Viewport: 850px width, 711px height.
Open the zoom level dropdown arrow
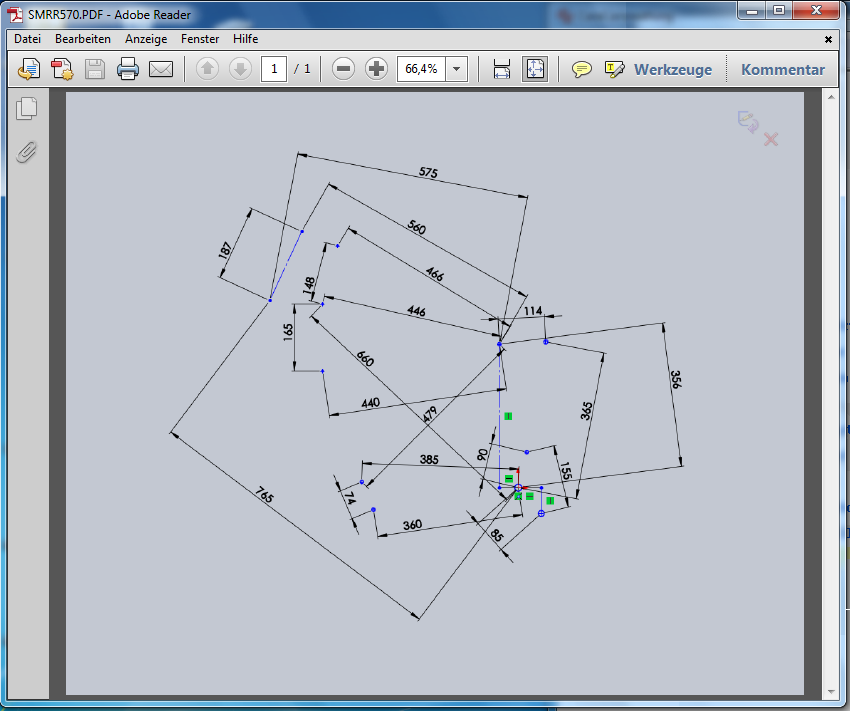coord(456,69)
